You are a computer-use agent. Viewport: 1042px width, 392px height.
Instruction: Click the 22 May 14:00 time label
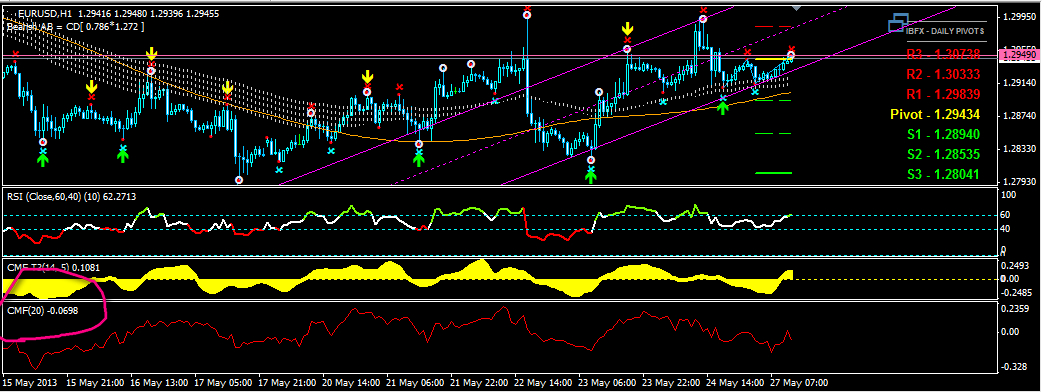pyautogui.click(x=542, y=383)
